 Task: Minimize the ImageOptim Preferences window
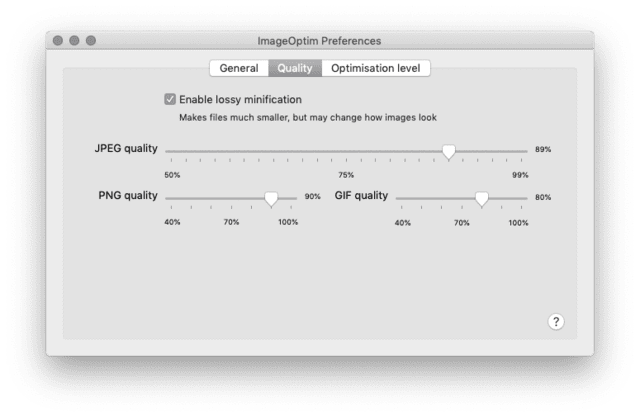74,40
